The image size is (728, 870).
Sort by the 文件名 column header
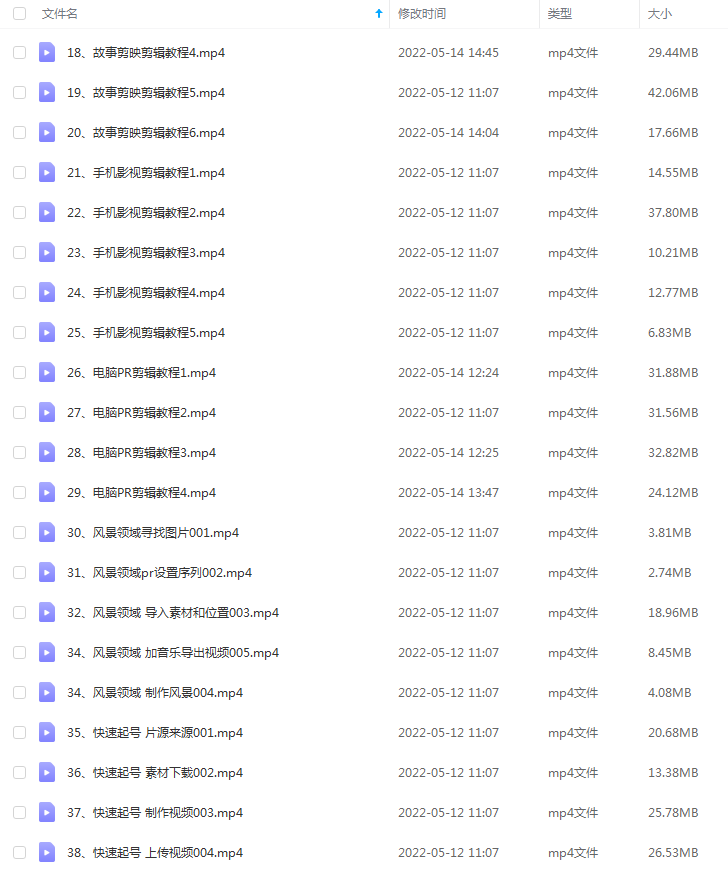59,13
